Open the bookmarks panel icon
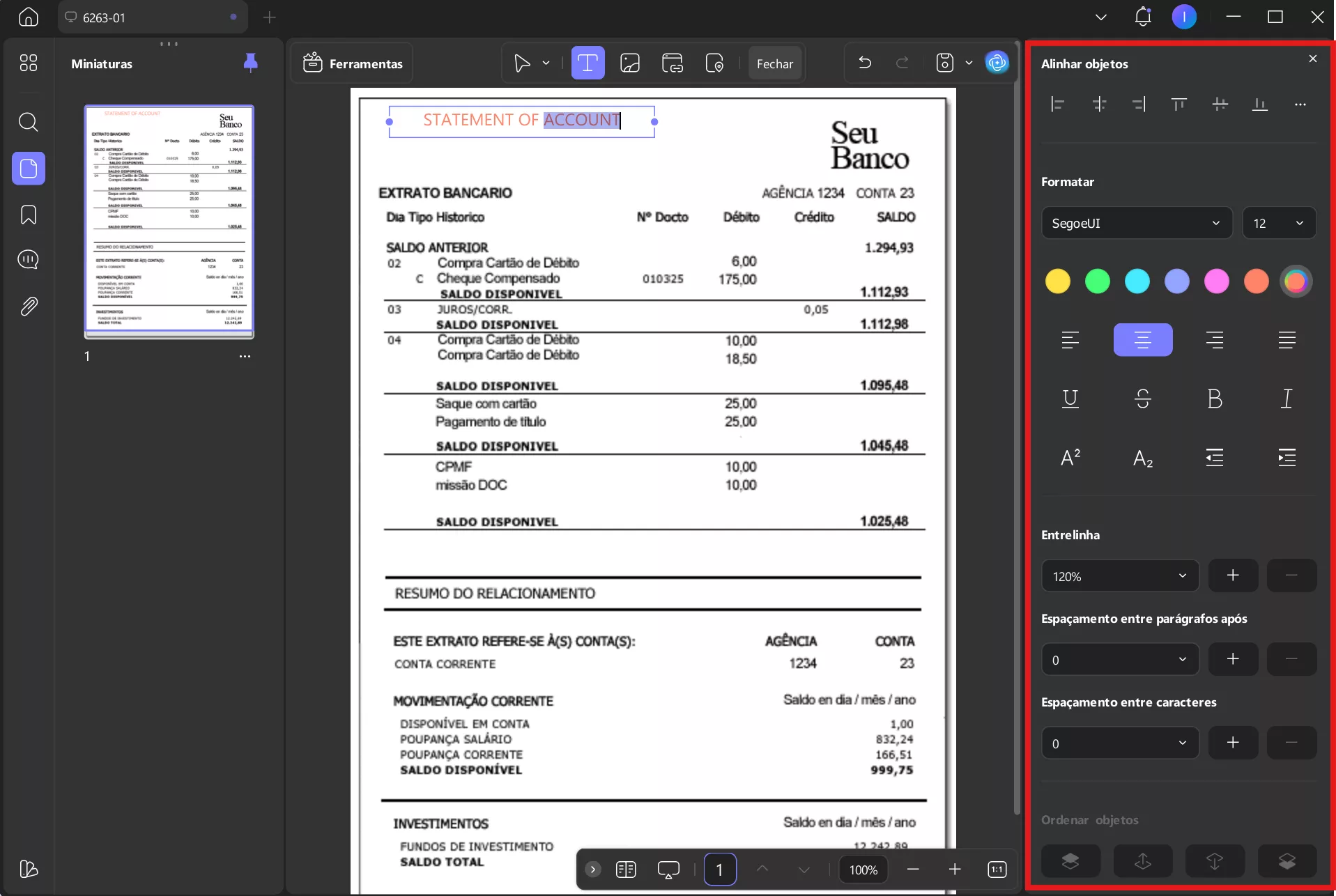This screenshot has width=1336, height=896. [x=28, y=215]
